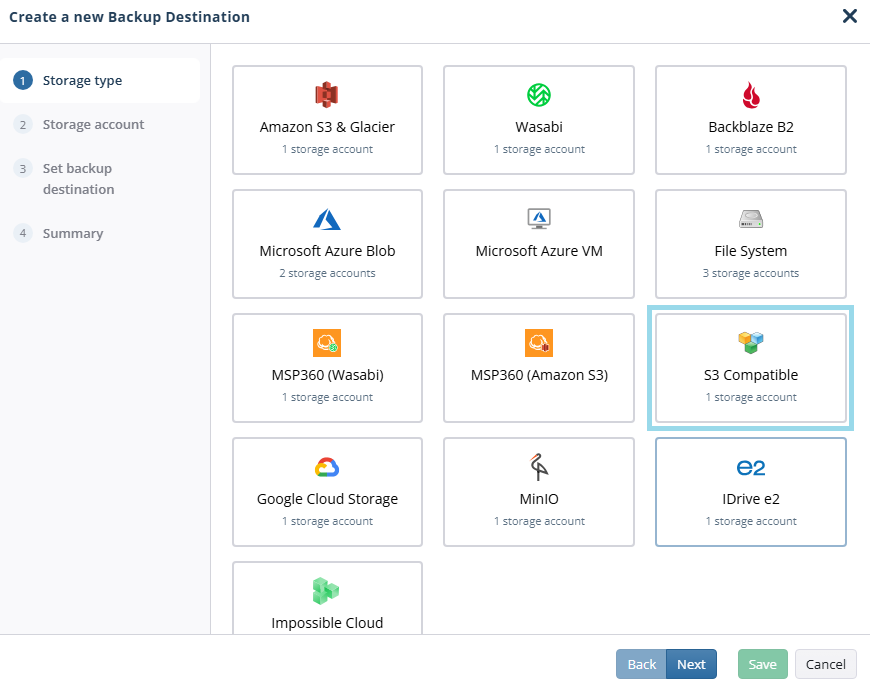The height and width of the screenshot is (689, 870).
Task: Click the Impossible Cloud green icon
Action: (326, 591)
